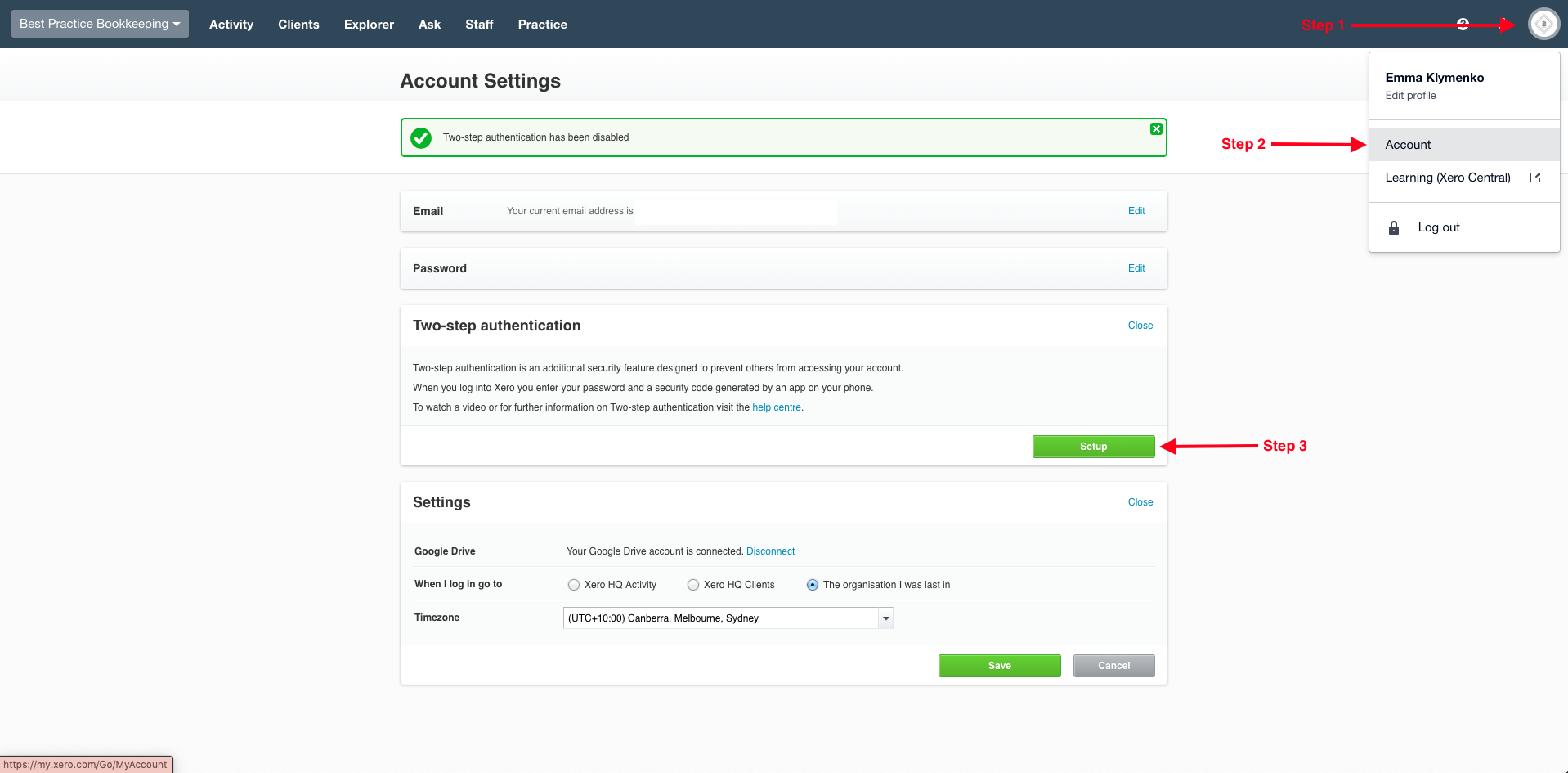The image size is (1568, 773).
Task: Open the Clients menu
Action: click(x=298, y=25)
